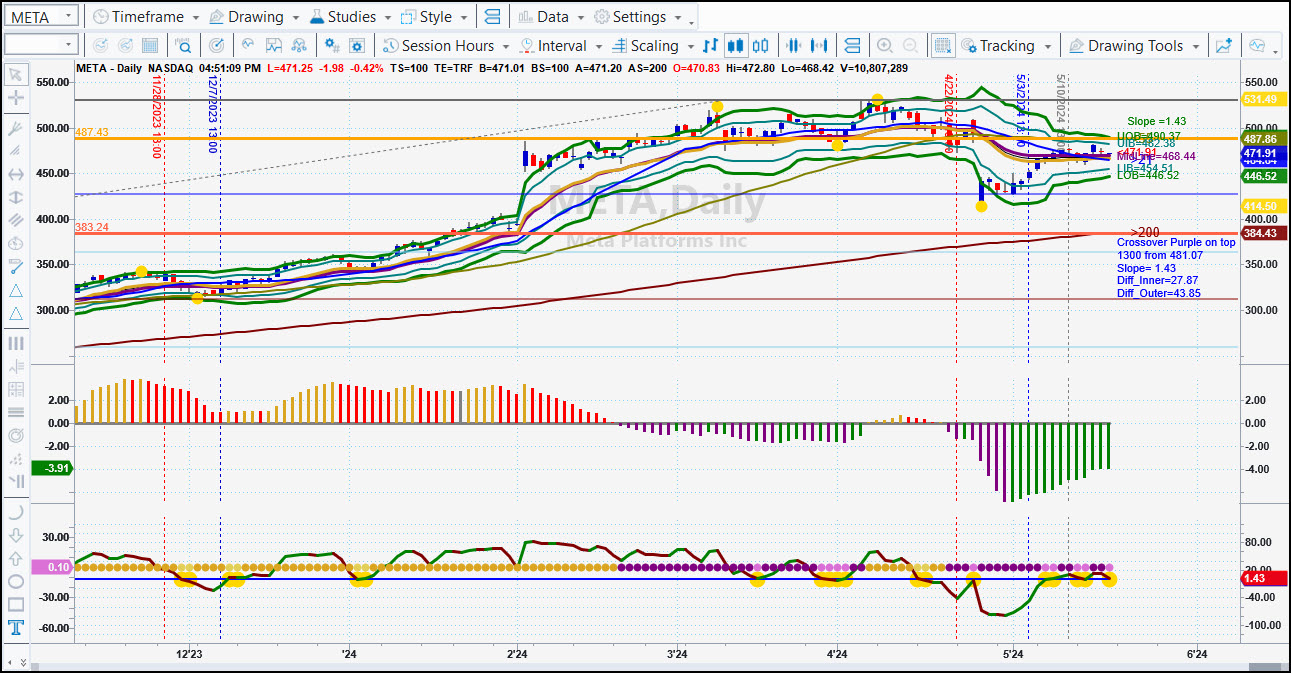Click the 383.24 red level label

(x=91, y=228)
